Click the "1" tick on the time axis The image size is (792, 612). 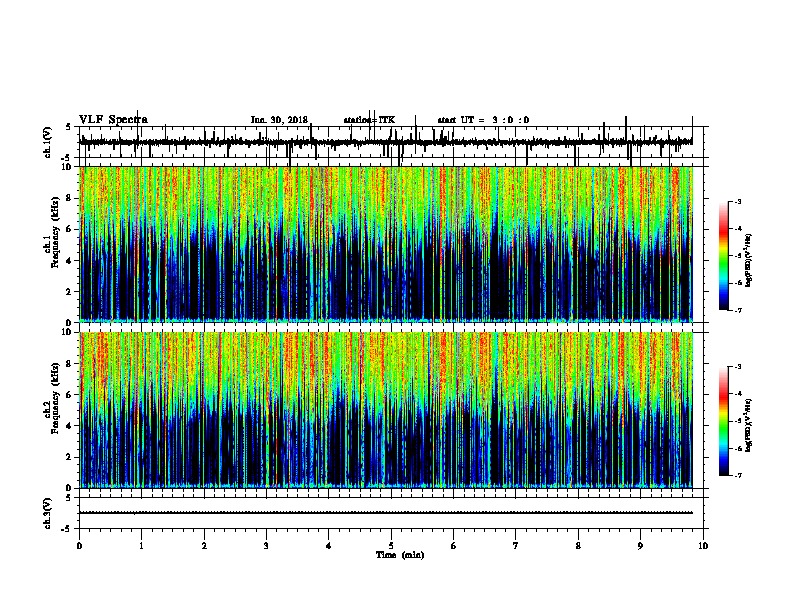141,546
